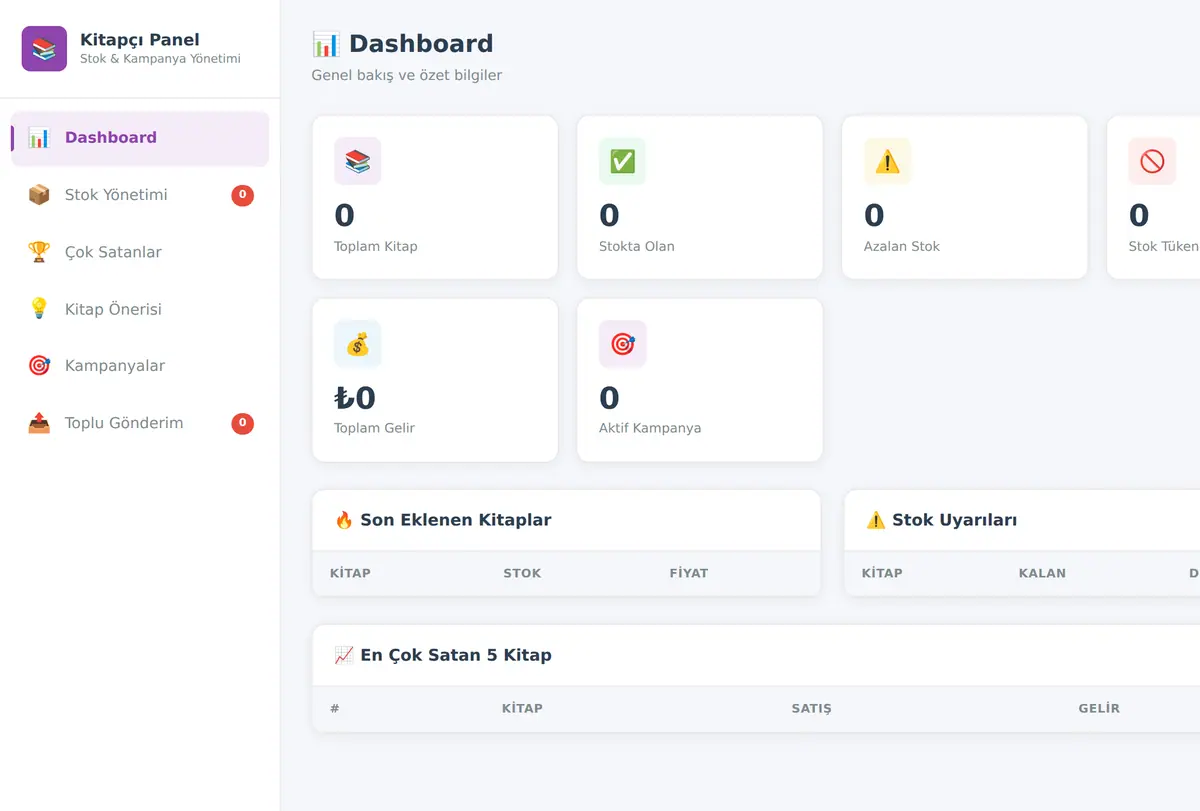Click the target icon on Aktif Kampanya card
This screenshot has width=1200, height=811.
(623, 344)
